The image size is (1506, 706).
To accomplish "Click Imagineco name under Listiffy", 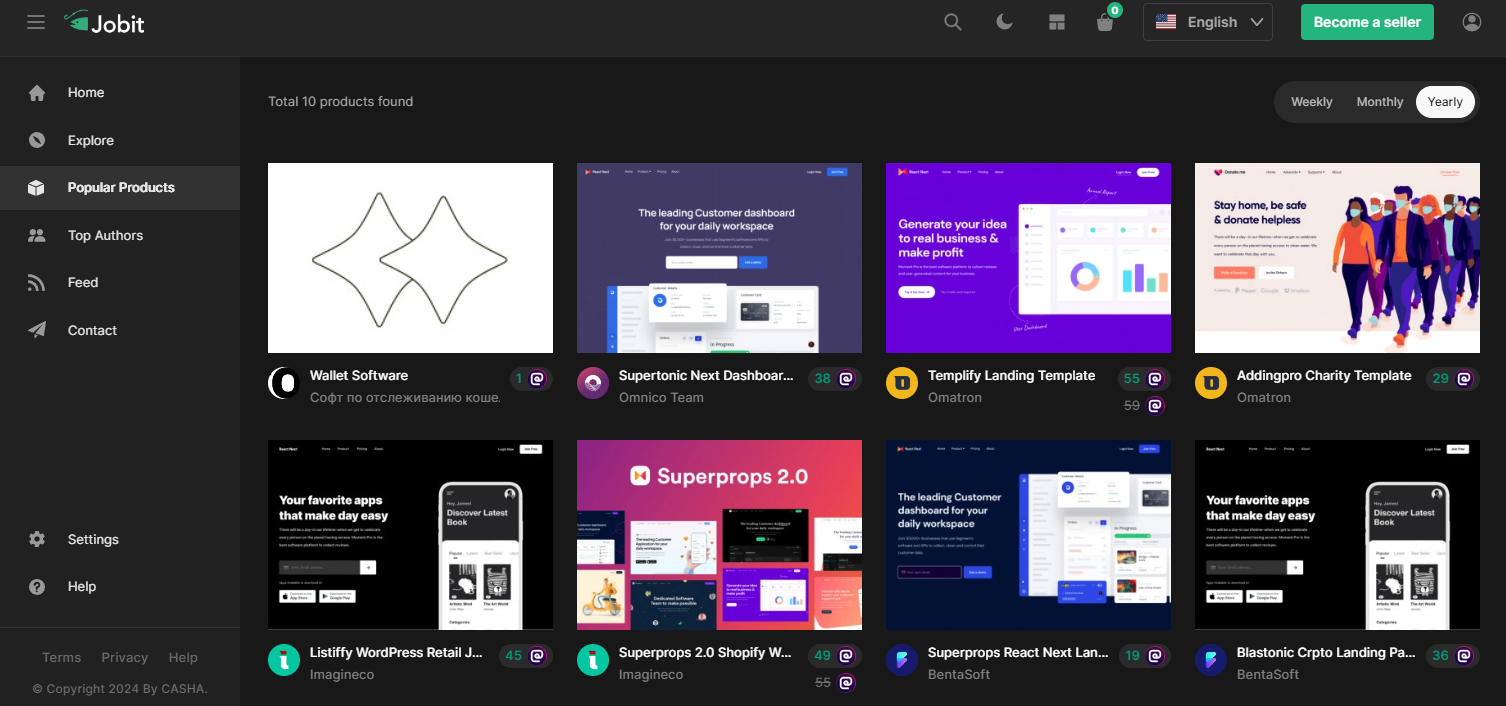I will (x=342, y=675).
